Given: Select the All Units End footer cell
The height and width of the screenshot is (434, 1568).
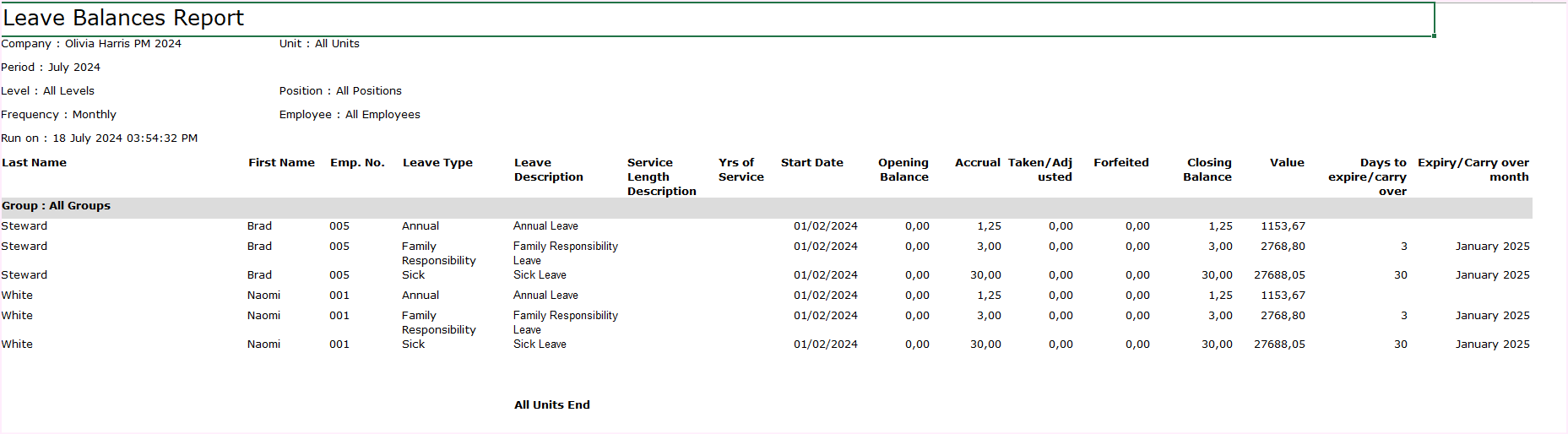Looking at the screenshot, I should [x=552, y=405].
